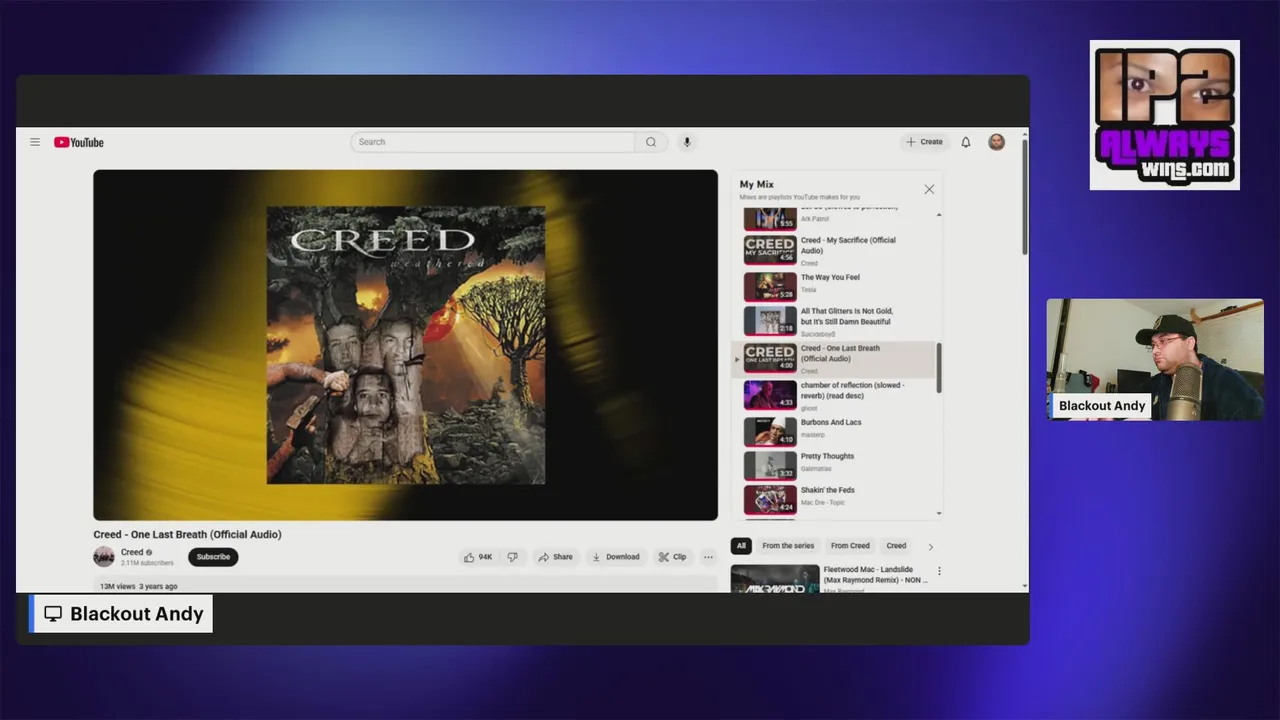Show more filter chips with right arrow
The width and height of the screenshot is (1280, 720).
click(x=930, y=547)
